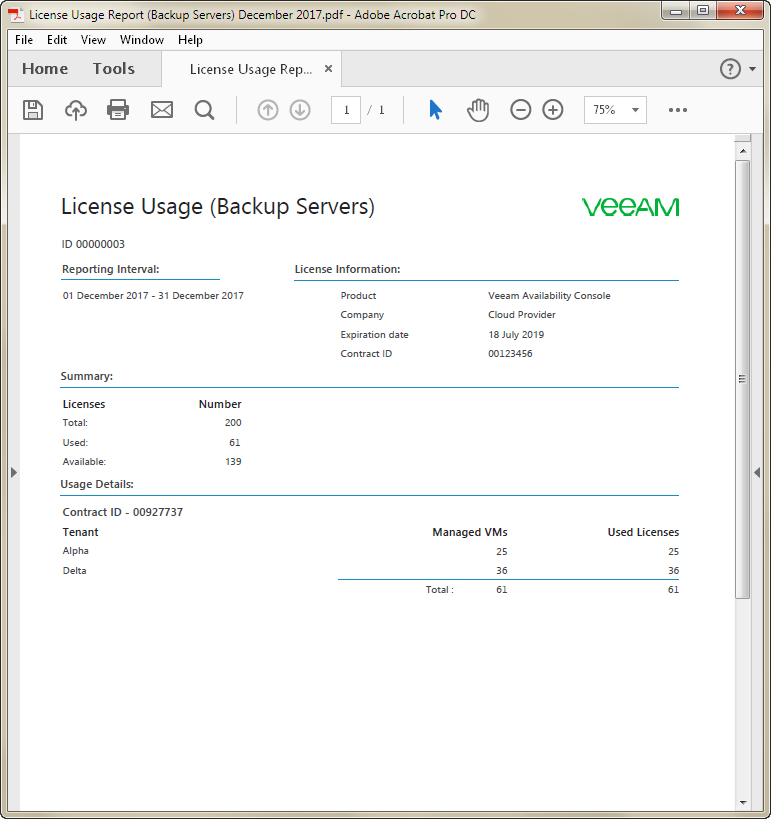
Task: Switch to the Home tab
Action: click(x=45, y=68)
